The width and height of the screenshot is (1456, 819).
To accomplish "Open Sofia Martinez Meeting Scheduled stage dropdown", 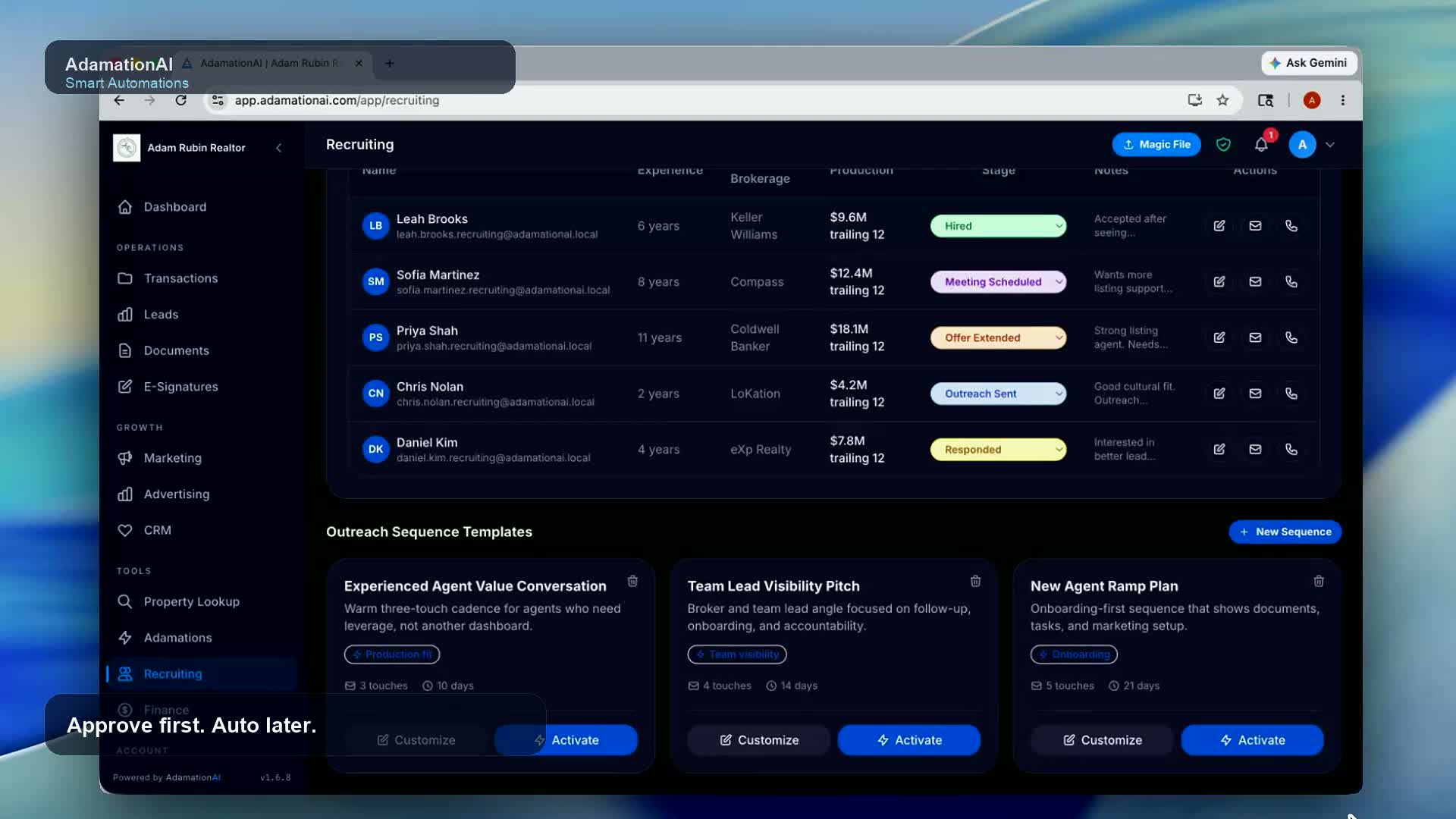I will click(998, 281).
